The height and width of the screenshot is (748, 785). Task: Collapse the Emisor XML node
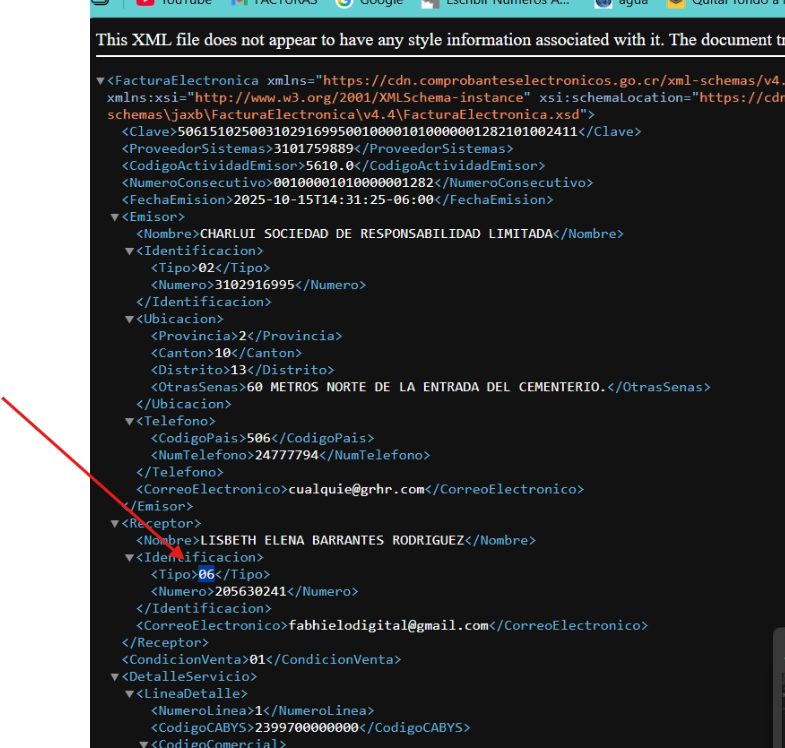(115, 217)
